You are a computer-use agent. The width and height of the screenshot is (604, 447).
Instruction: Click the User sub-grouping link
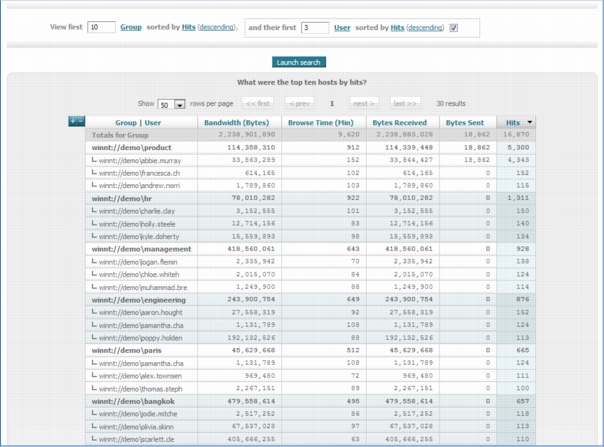click(x=342, y=28)
